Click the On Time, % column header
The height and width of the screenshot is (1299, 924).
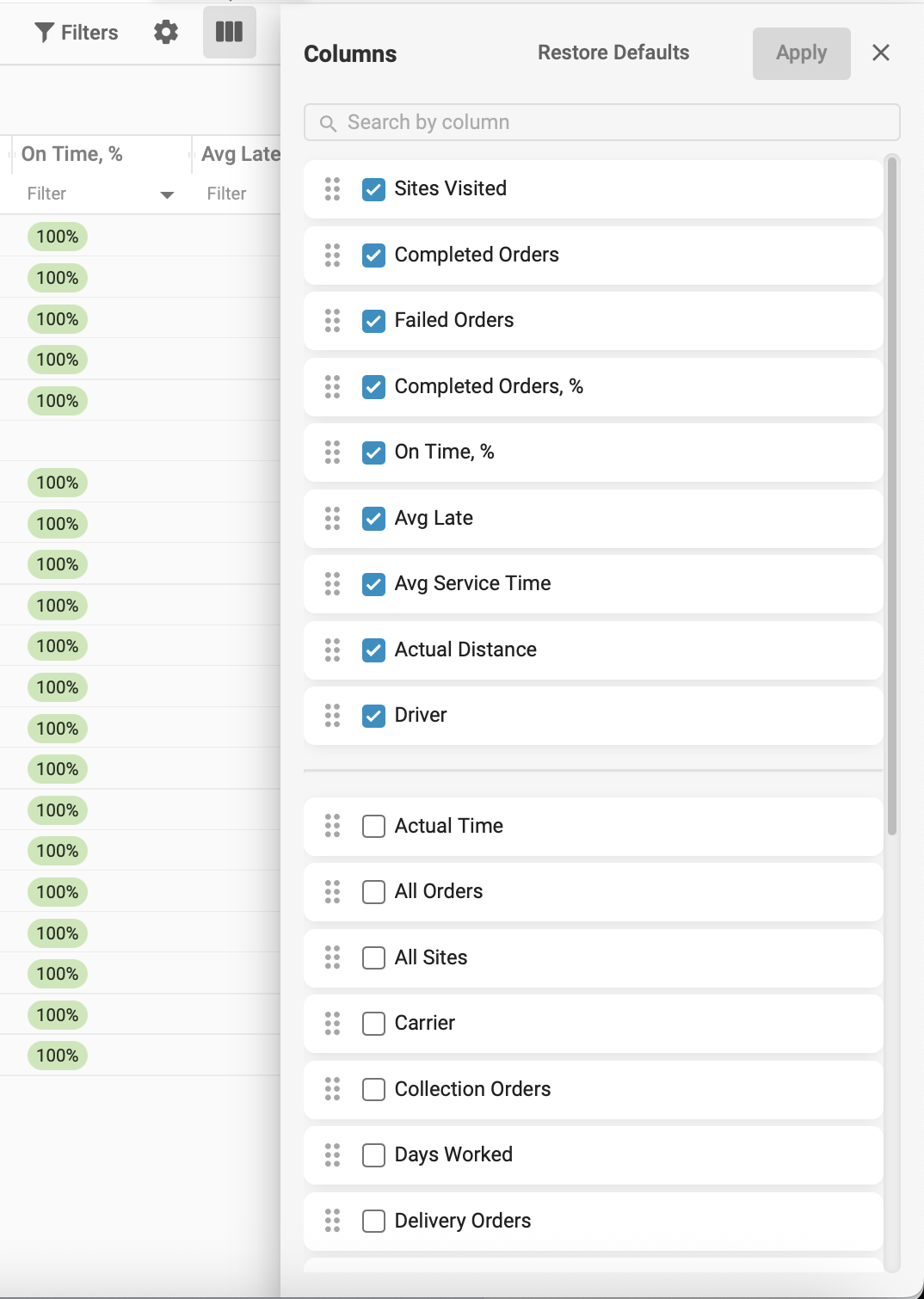coord(72,154)
